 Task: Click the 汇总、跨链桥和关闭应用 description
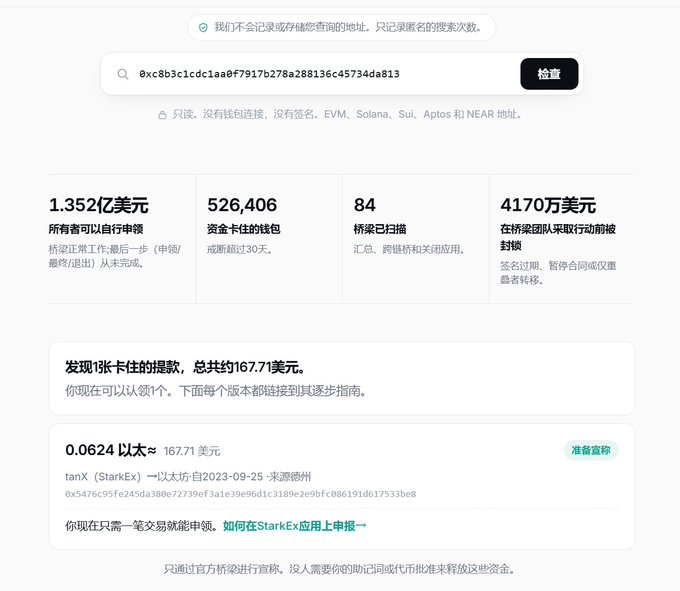click(409, 249)
